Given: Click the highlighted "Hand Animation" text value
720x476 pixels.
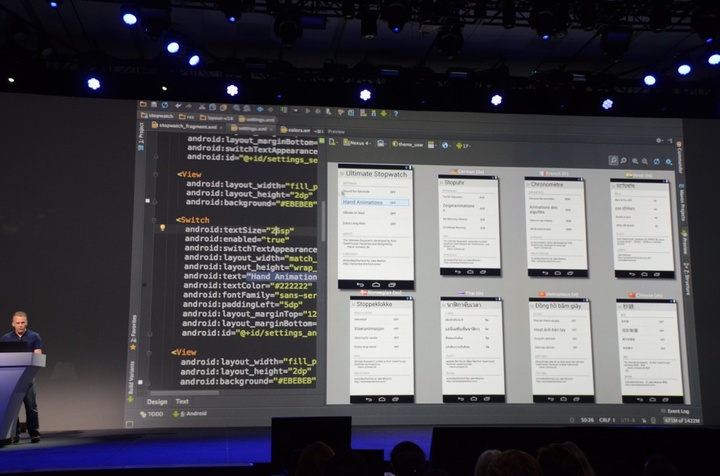Looking at the screenshot, I should tap(283, 276).
